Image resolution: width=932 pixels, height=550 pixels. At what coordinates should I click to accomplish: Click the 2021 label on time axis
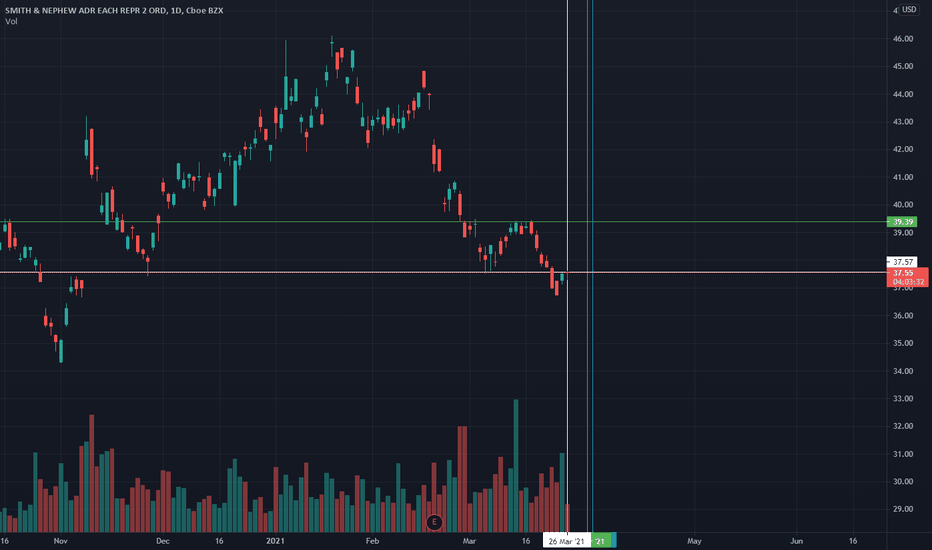pos(275,541)
